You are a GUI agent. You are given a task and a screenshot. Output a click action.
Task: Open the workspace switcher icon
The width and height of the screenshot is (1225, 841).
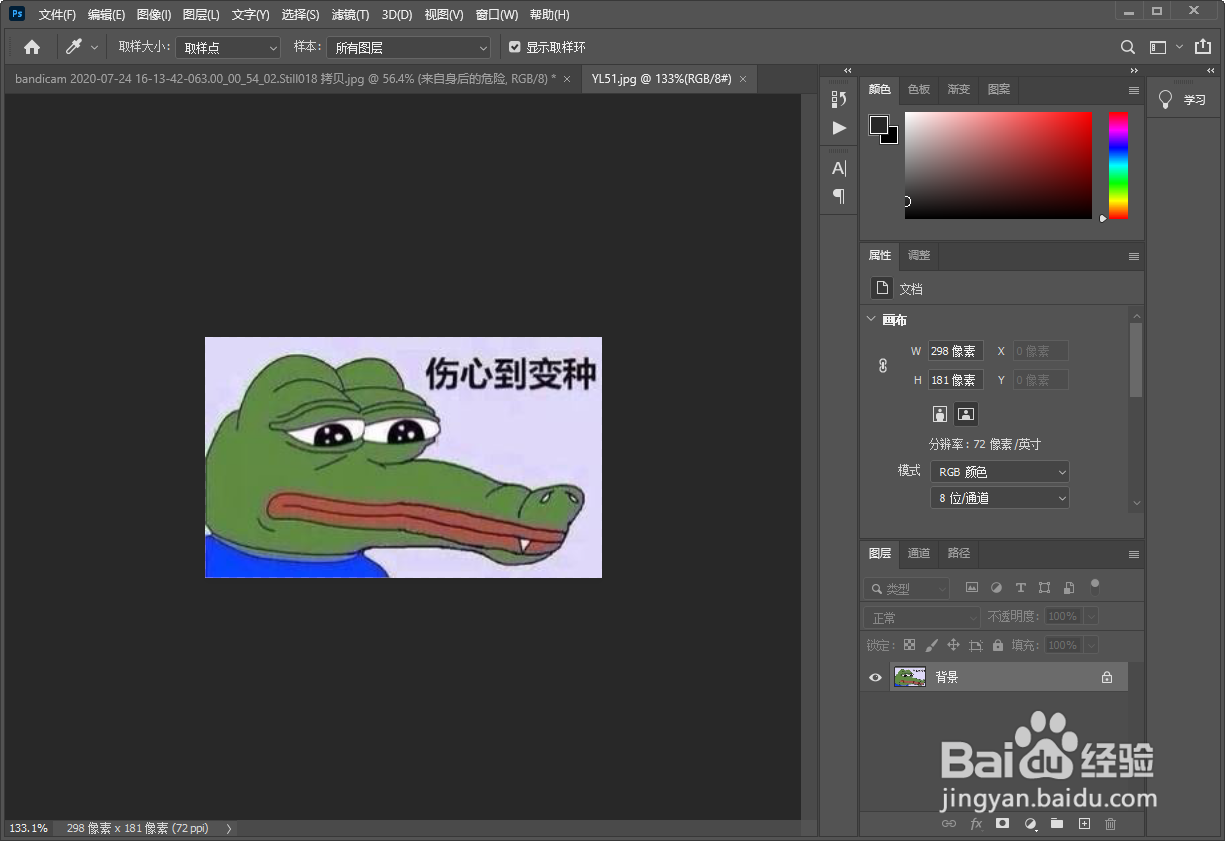pyautogui.click(x=1158, y=47)
